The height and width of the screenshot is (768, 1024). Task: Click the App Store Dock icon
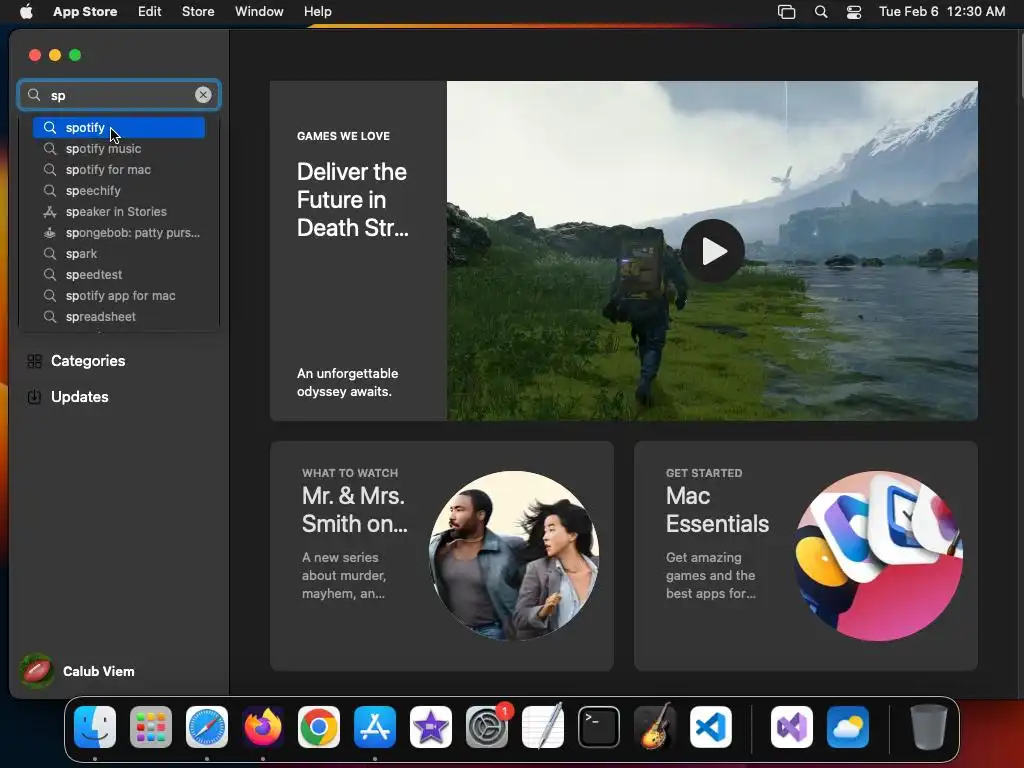pos(375,727)
